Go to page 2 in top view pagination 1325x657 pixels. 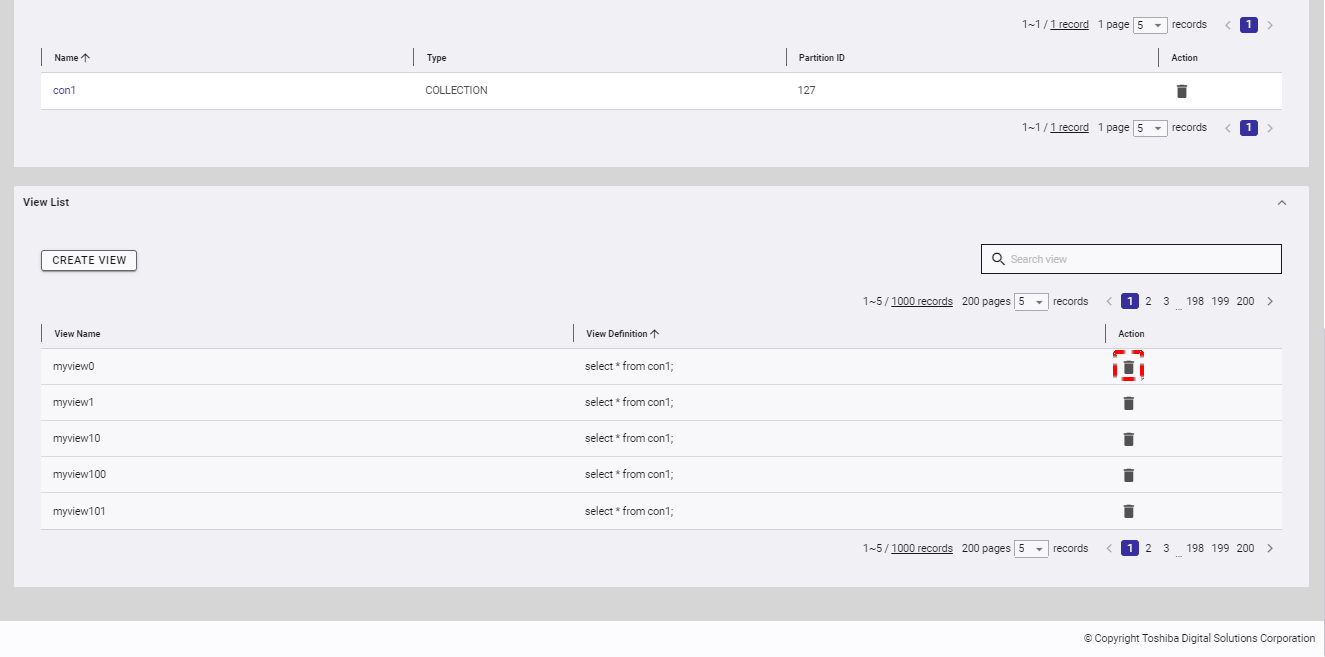1148,301
